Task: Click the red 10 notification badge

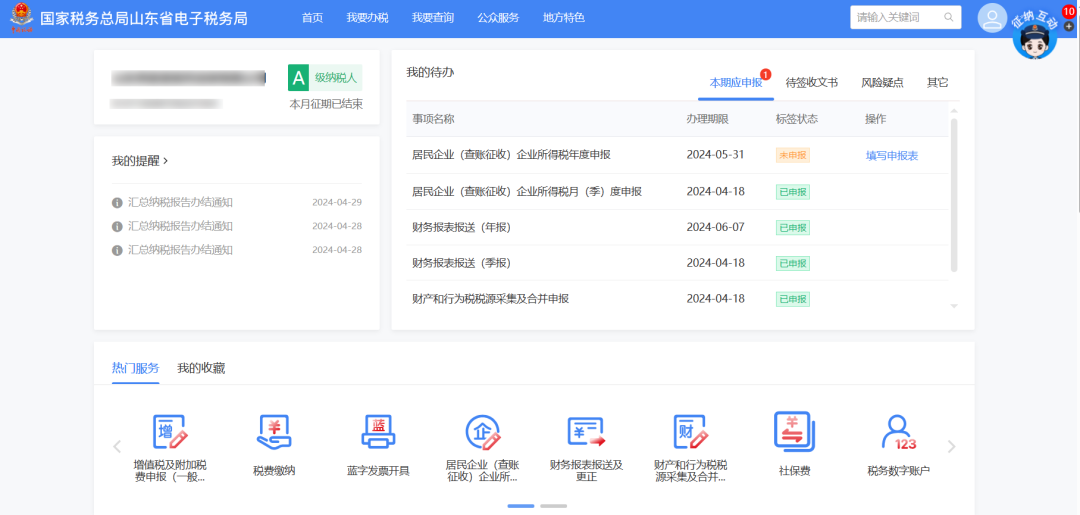Action: point(1068,10)
